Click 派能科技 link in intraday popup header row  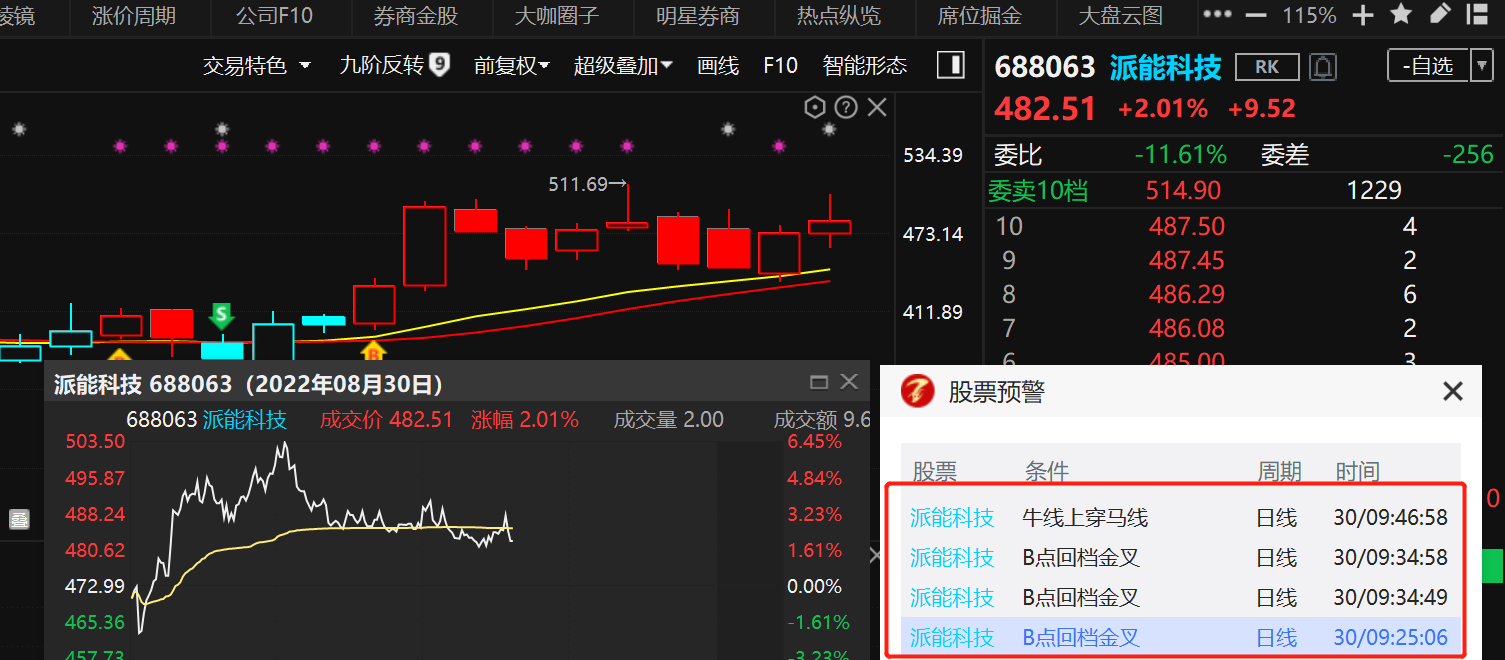click(x=245, y=420)
